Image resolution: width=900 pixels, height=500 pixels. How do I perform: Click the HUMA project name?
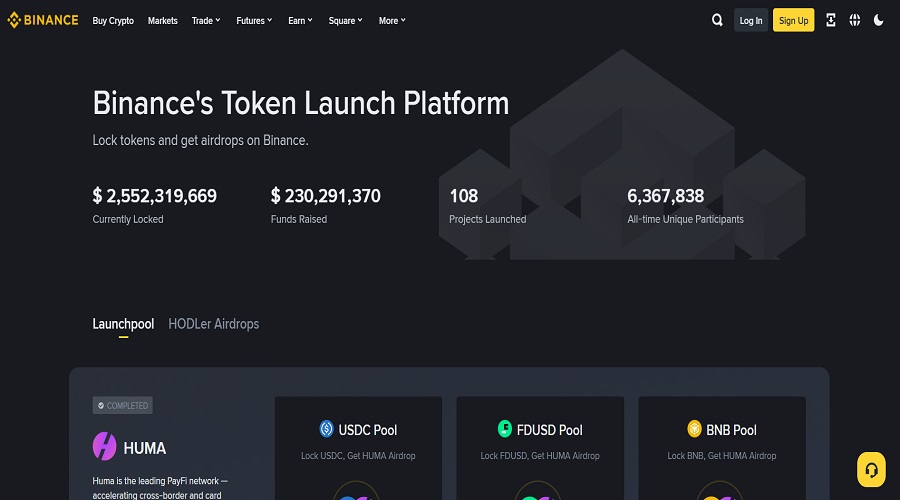coord(145,448)
